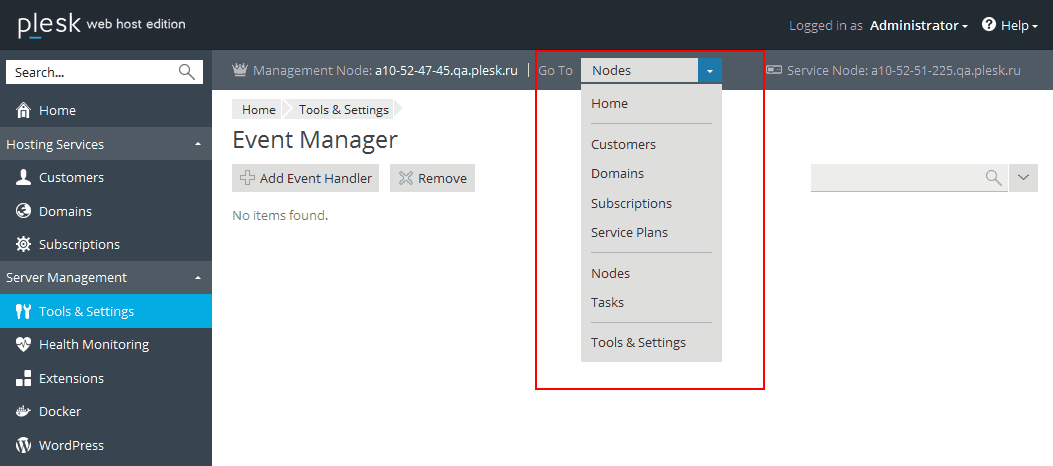Click the Add Event Handler button
1053x466 pixels.
[306, 179]
